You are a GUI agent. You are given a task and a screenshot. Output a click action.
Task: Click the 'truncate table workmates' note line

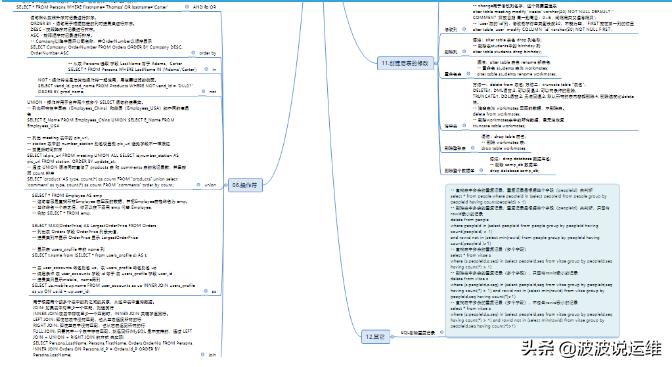click(x=498, y=126)
